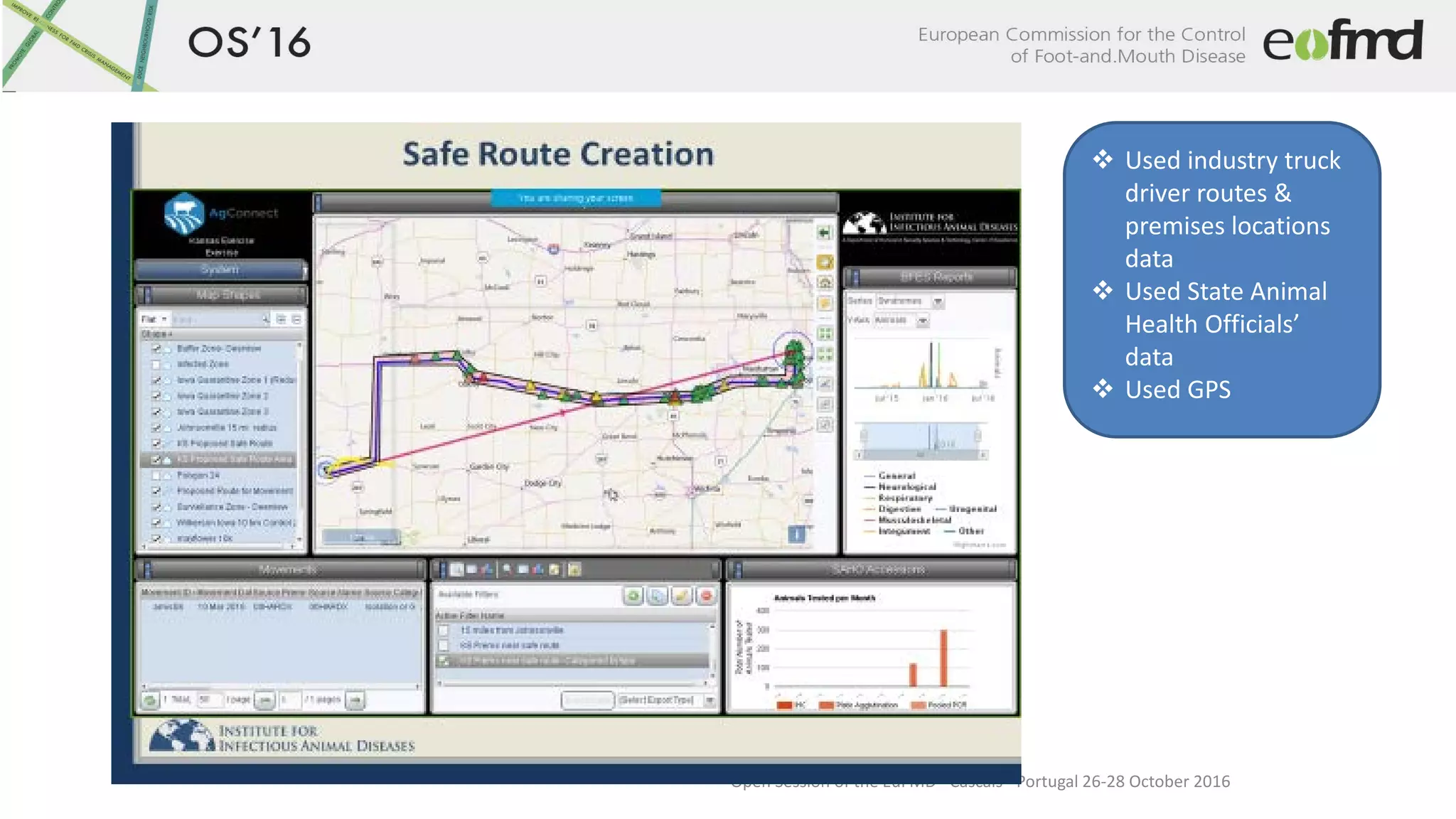This screenshot has height=819, width=1456.
Task: Open the Select Export Type dropdown
Action: coord(710,700)
